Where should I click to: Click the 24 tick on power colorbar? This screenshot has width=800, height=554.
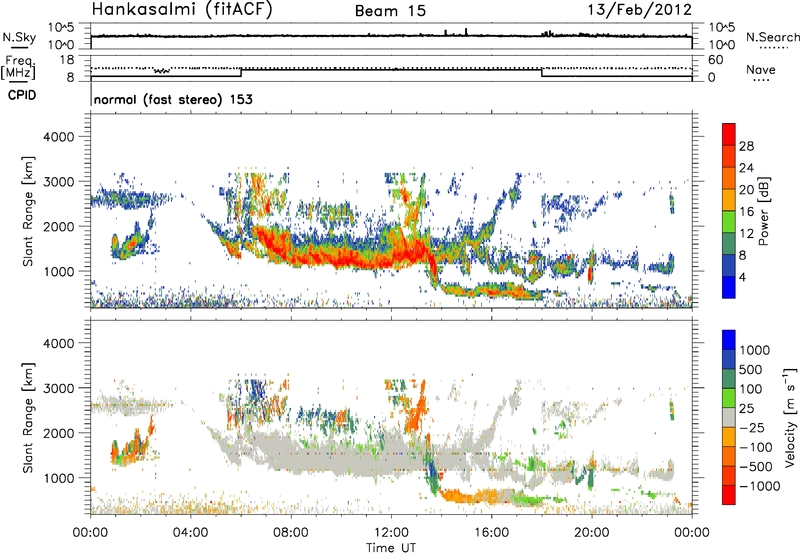click(745, 168)
